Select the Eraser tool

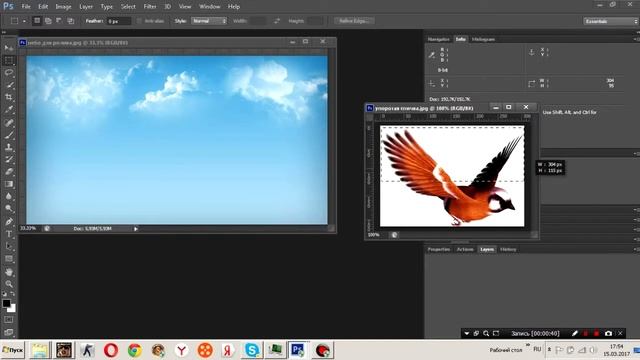[x=9, y=171]
